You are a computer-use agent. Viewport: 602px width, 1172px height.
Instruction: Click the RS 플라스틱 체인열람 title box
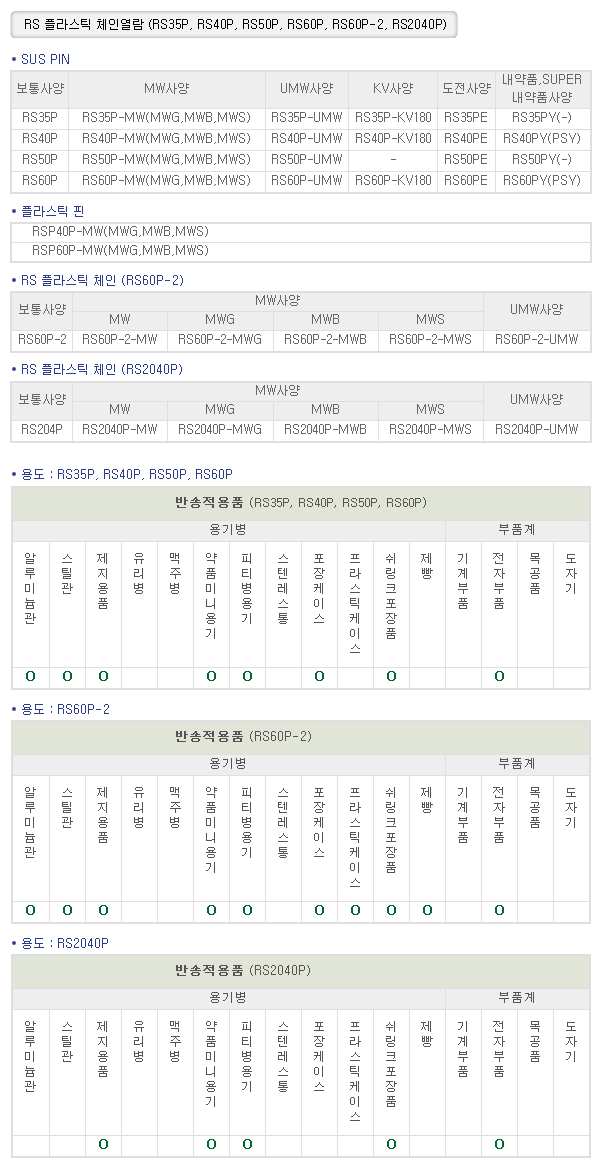tap(233, 25)
